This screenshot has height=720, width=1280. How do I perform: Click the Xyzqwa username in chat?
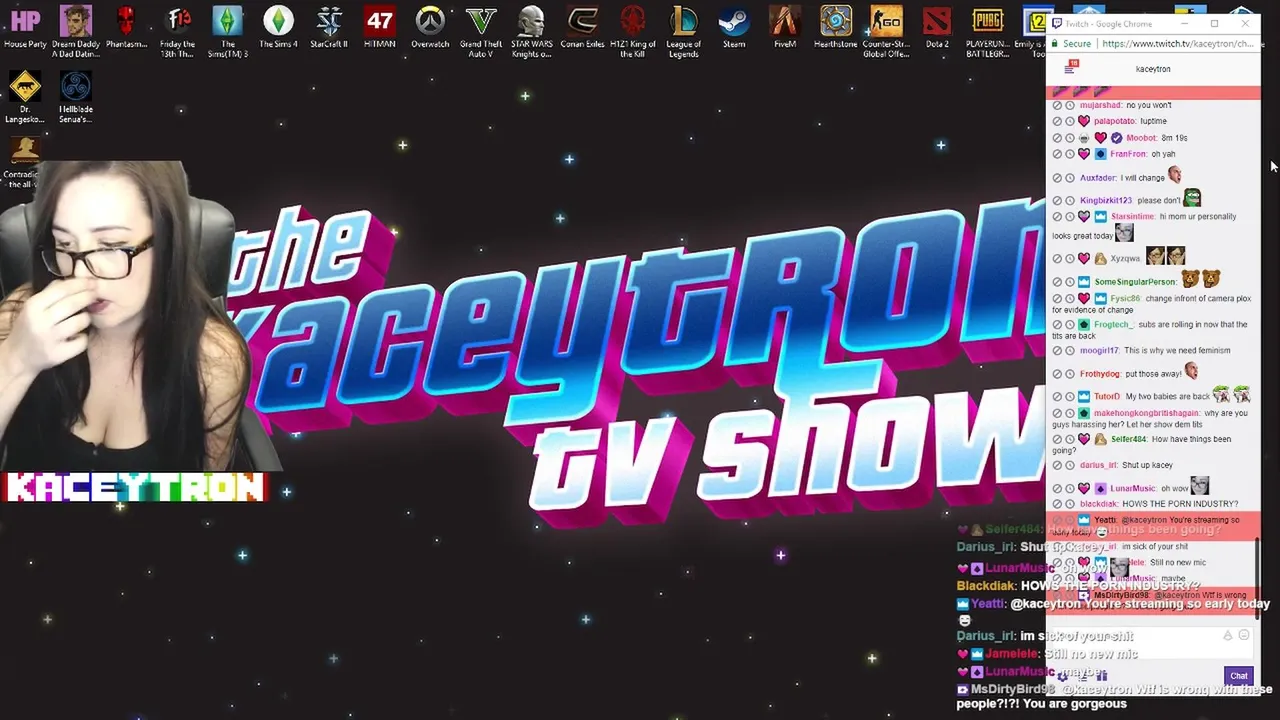click(1125, 259)
